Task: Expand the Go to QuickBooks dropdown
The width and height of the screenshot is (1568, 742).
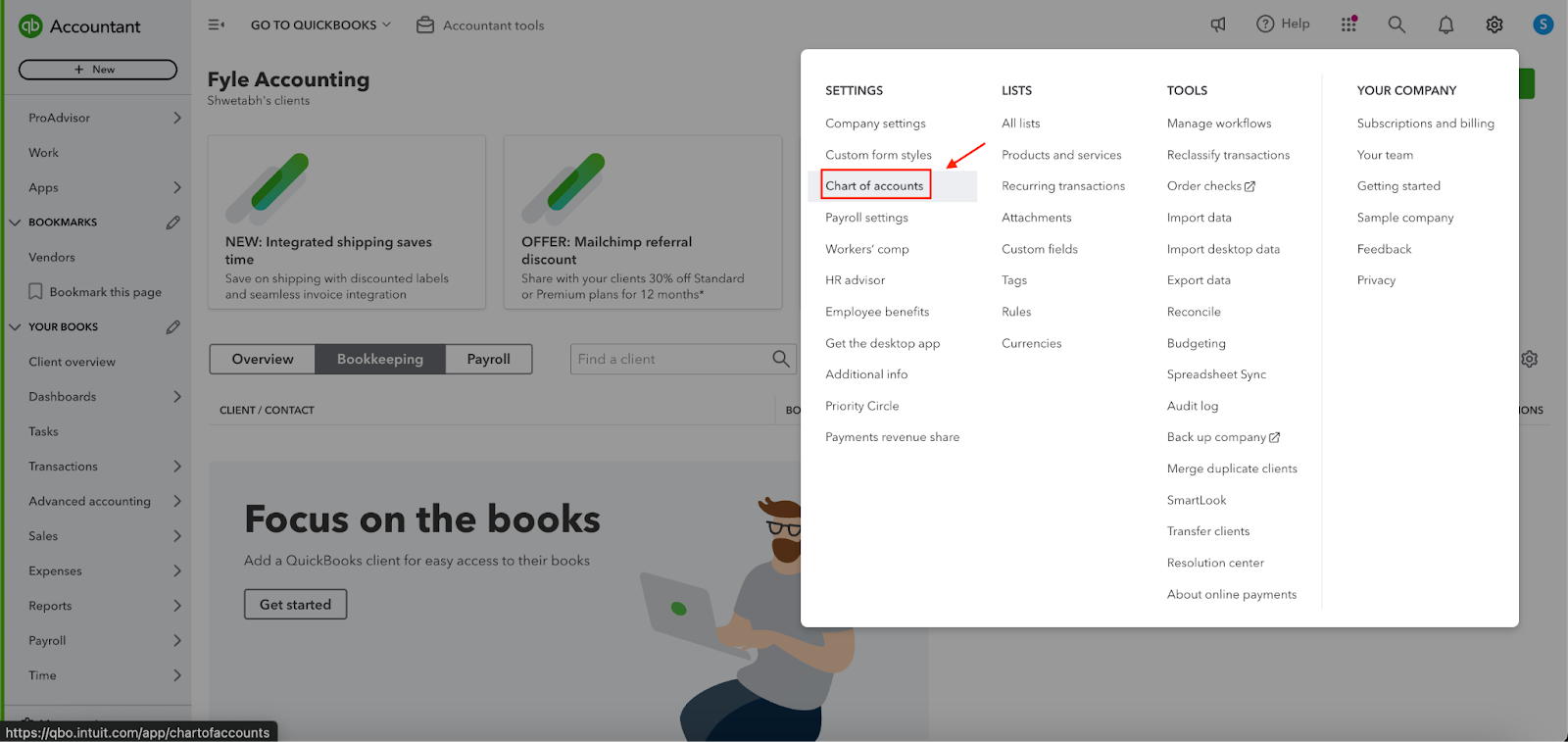Action: pyautogui.click(x=320, y=25)
